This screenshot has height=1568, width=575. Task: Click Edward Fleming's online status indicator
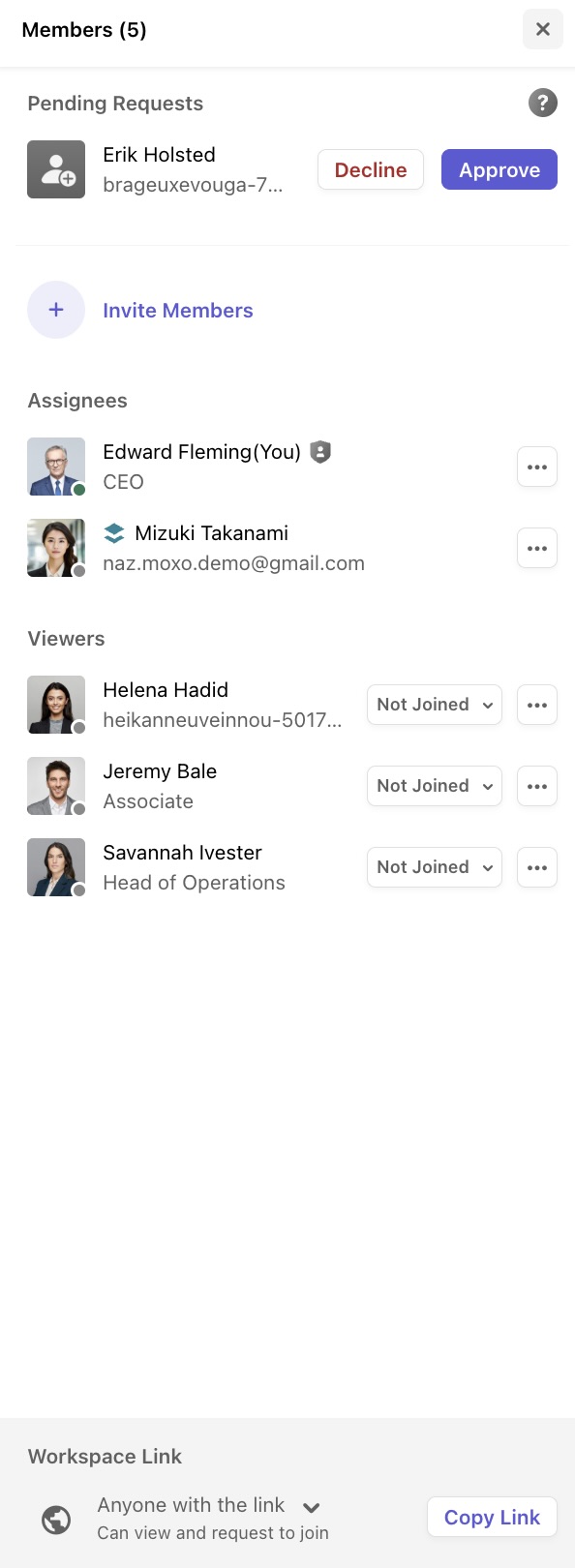76,490
